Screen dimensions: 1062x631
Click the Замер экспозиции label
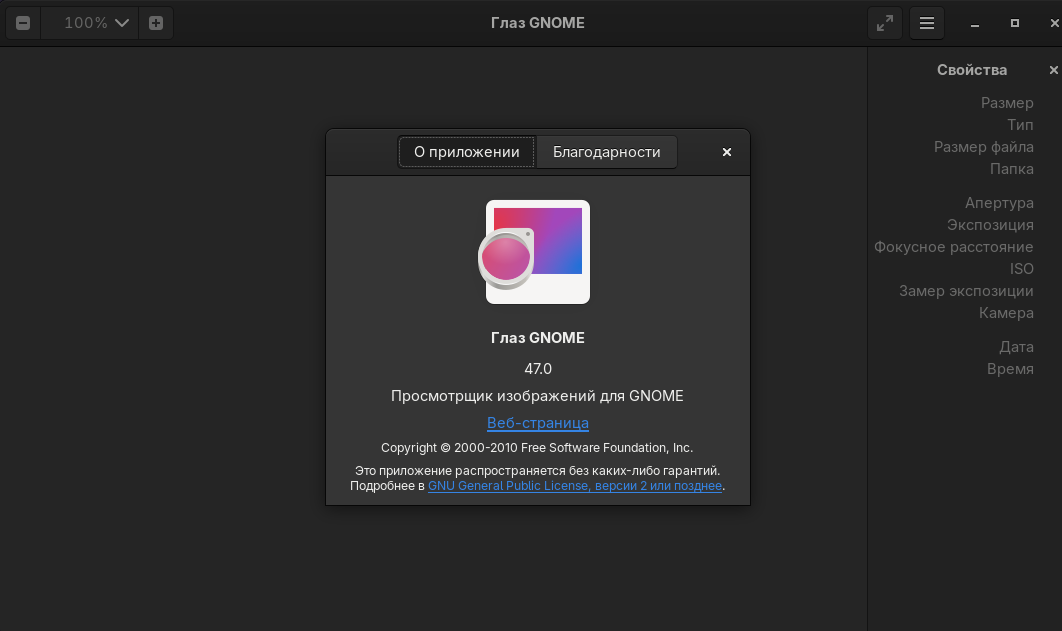click(966, 291)
